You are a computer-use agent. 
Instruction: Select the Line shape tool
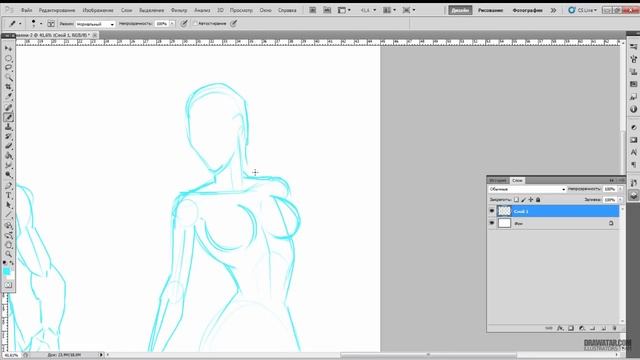(8, 215)
